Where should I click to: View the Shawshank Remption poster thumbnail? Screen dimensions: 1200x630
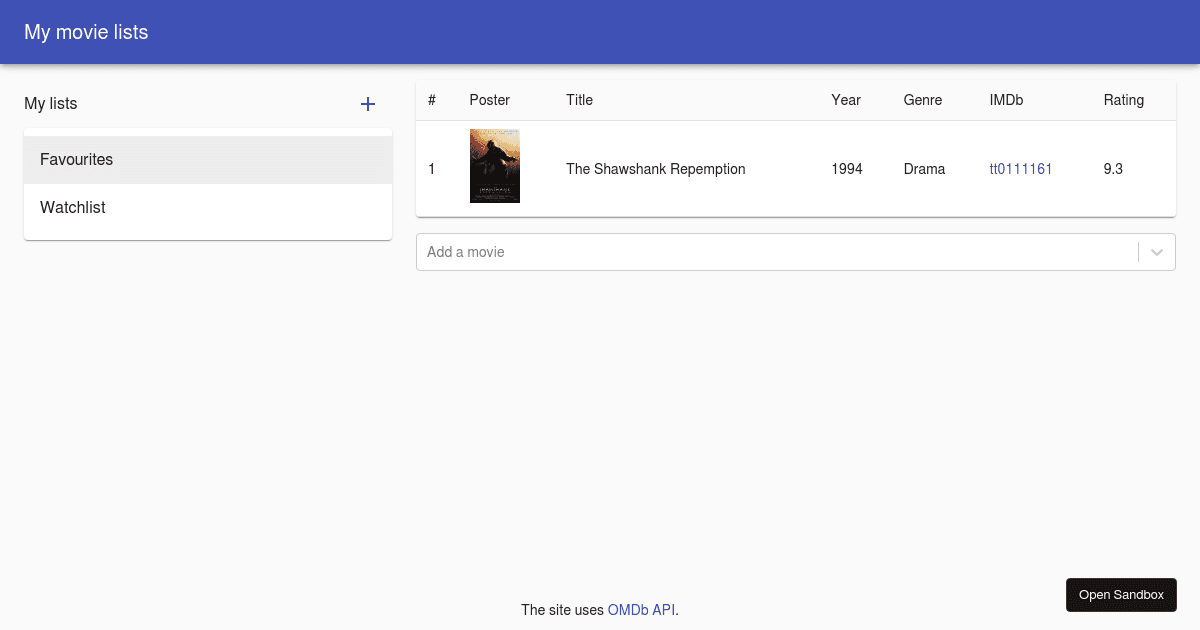pyautogui.click(x=494, y=165)
